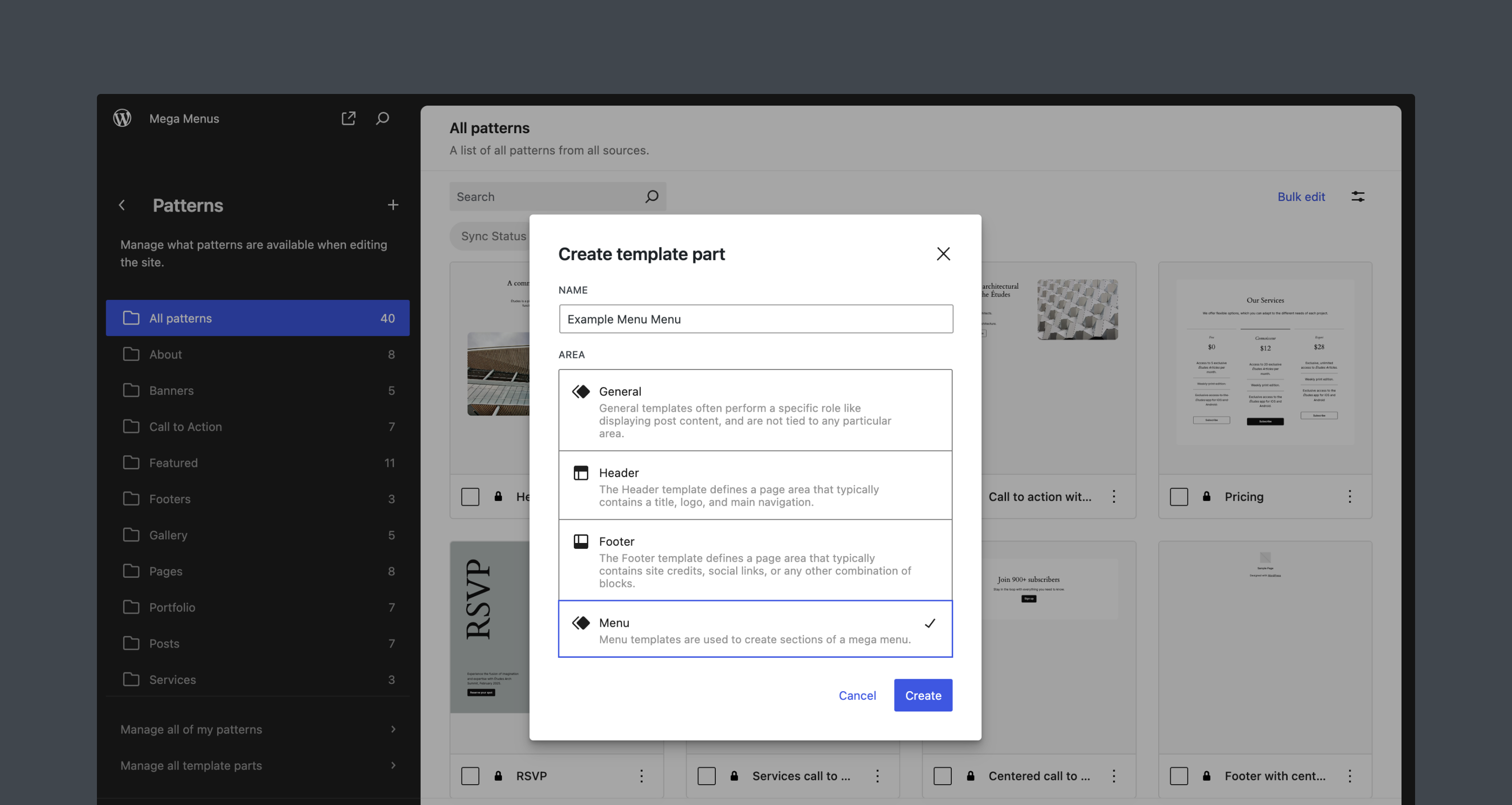Click the Menu area diamond icon
Screen dimensions: 1512x805
click(x=581, y=622)
